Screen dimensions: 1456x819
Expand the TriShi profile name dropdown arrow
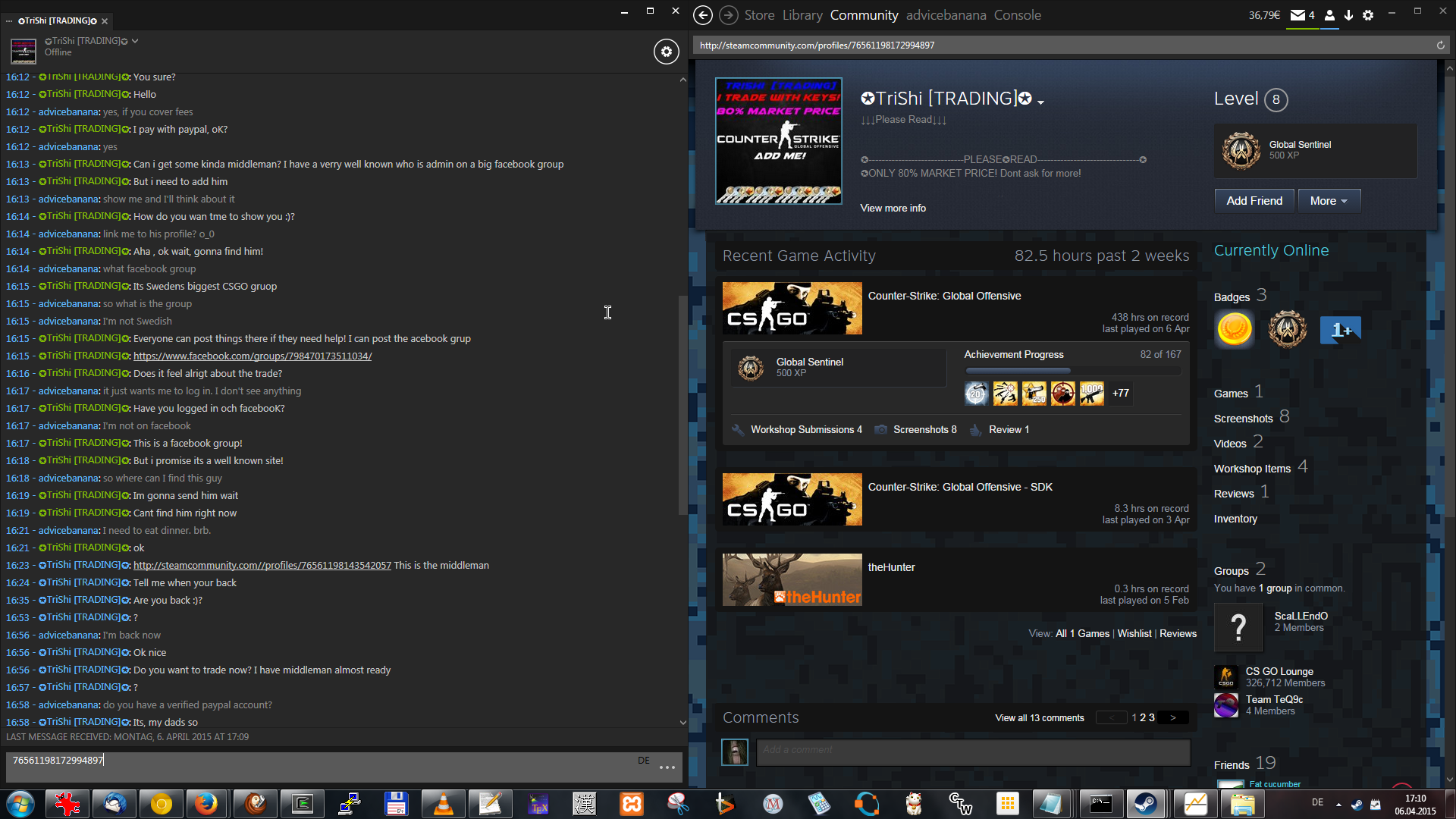pyautogui.click(x=1041, y=102)
